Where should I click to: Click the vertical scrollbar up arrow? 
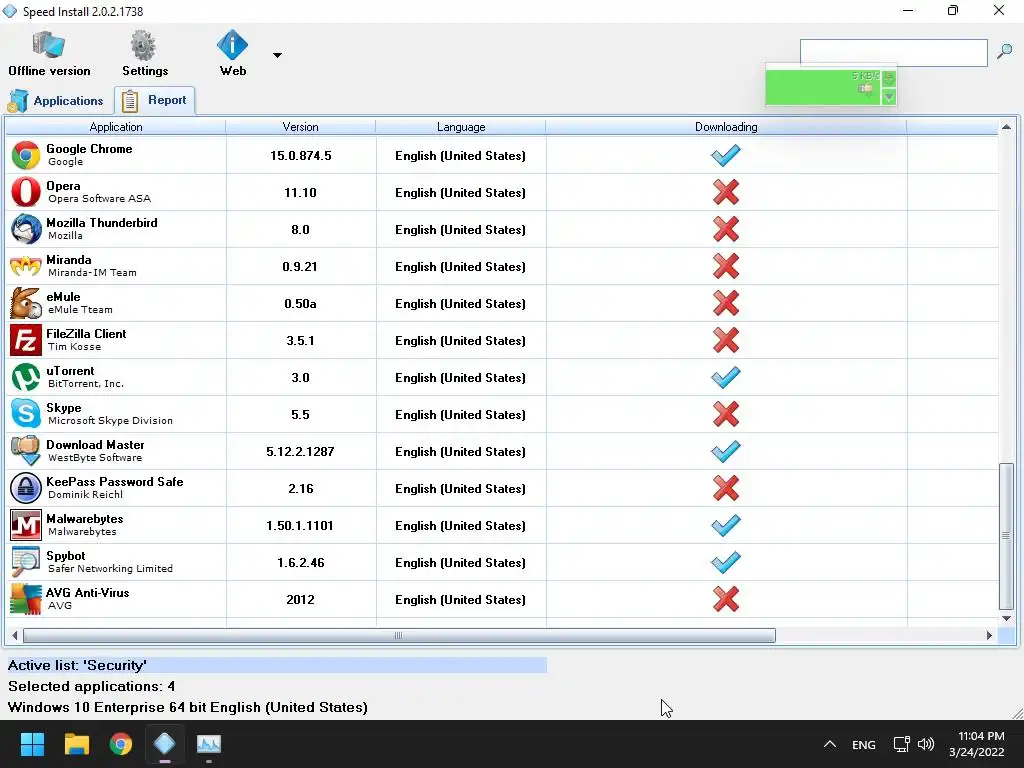point(1006,127)
